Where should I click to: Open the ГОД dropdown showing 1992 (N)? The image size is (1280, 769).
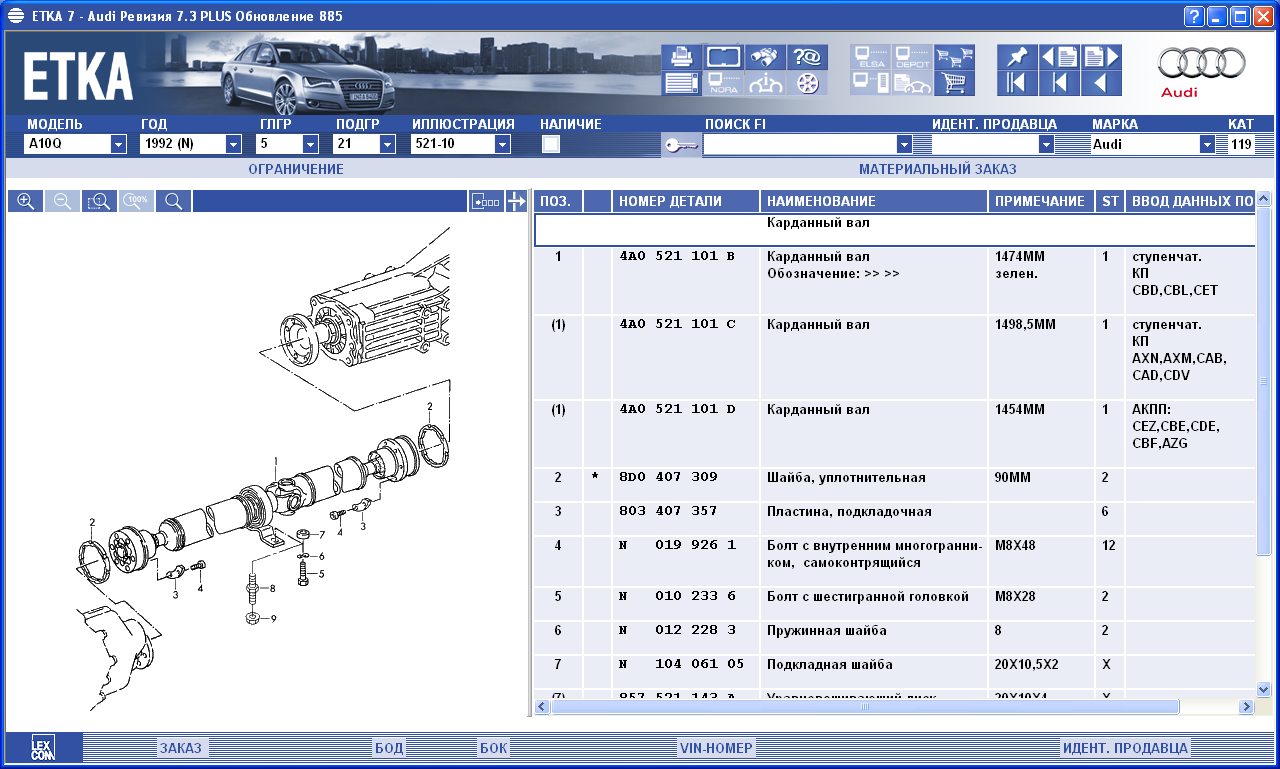tap(233, 144)
